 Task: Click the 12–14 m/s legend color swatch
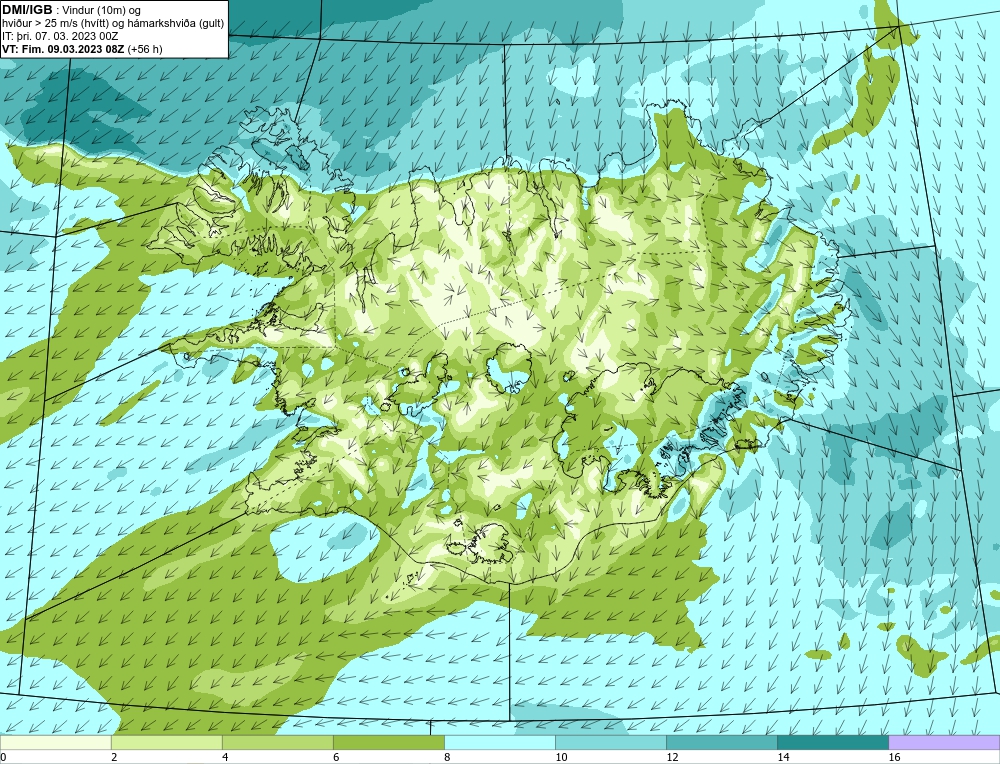click(722, 742)
